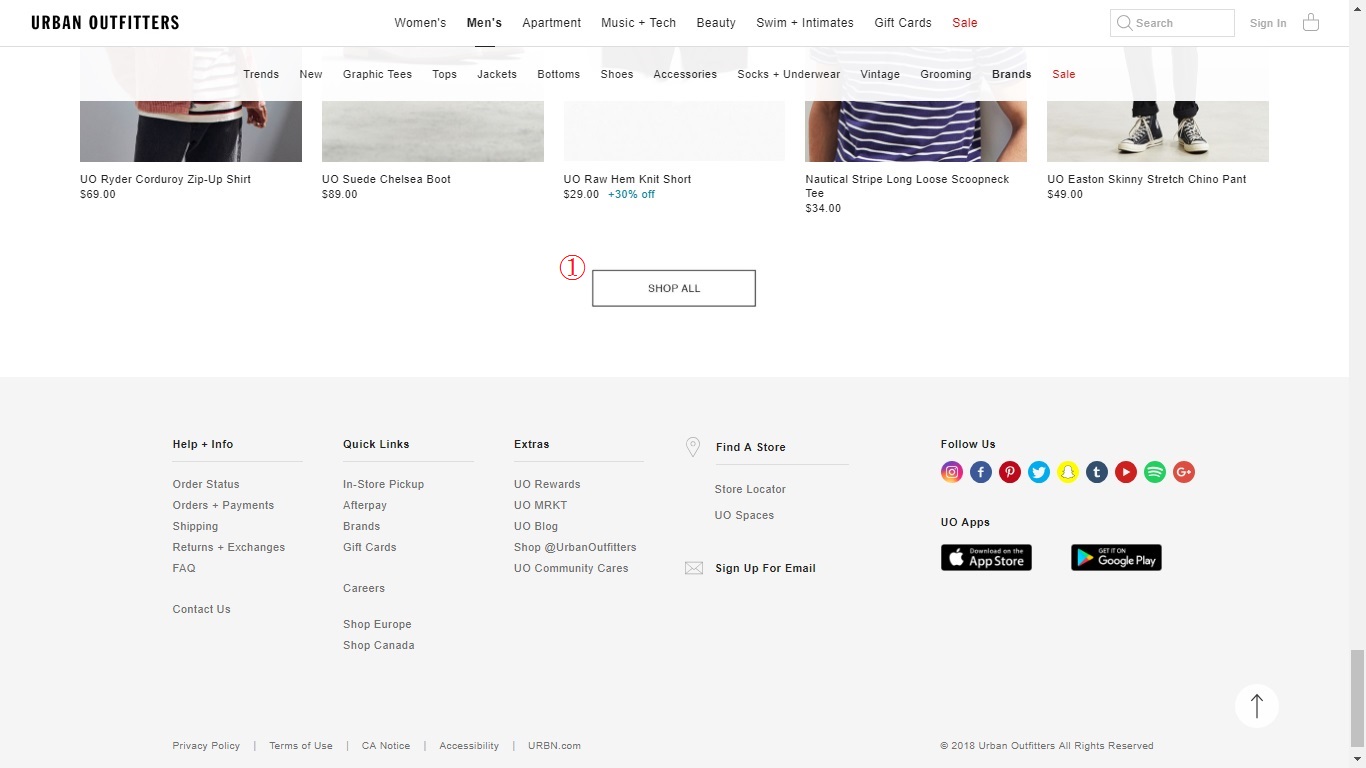Open the Store Locator link
The height and width of the screenshot is (768, 1366).
point(750,489)
